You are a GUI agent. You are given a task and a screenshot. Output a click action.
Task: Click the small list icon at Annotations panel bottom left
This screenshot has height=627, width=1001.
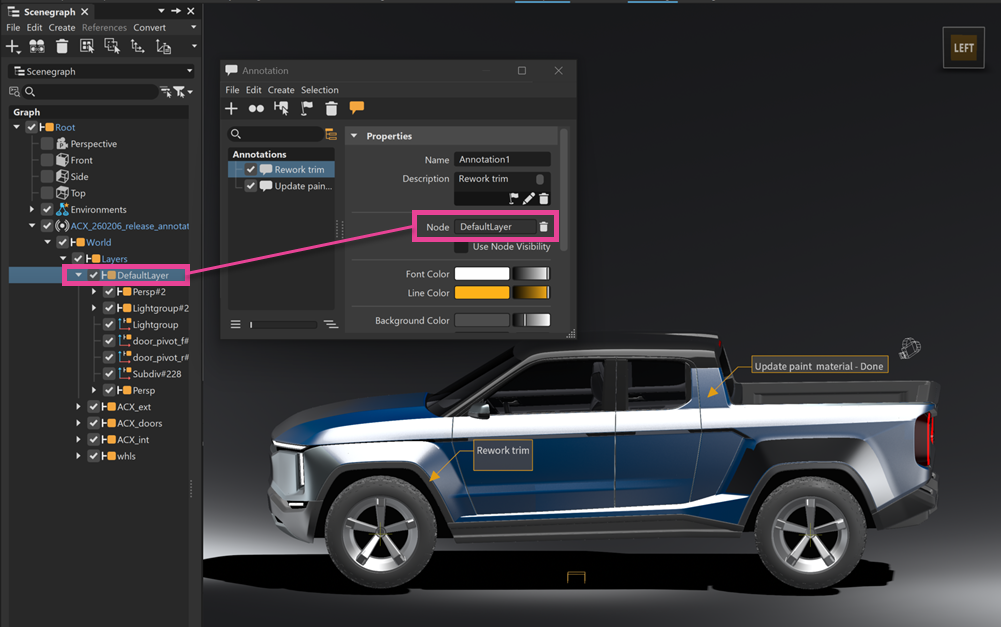pos(236,324)
